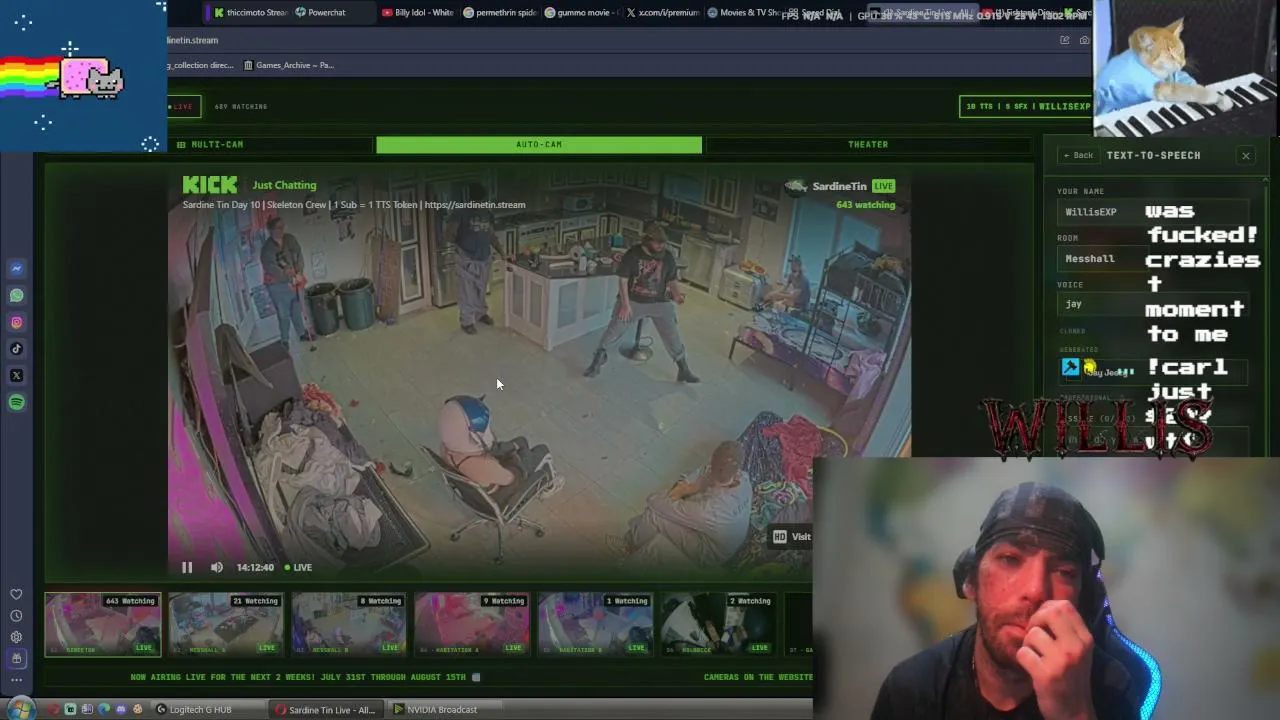Select the 21 Watching camera thumbnail
The width and height of the screenshot is (1280, 720).
point(226,624)
